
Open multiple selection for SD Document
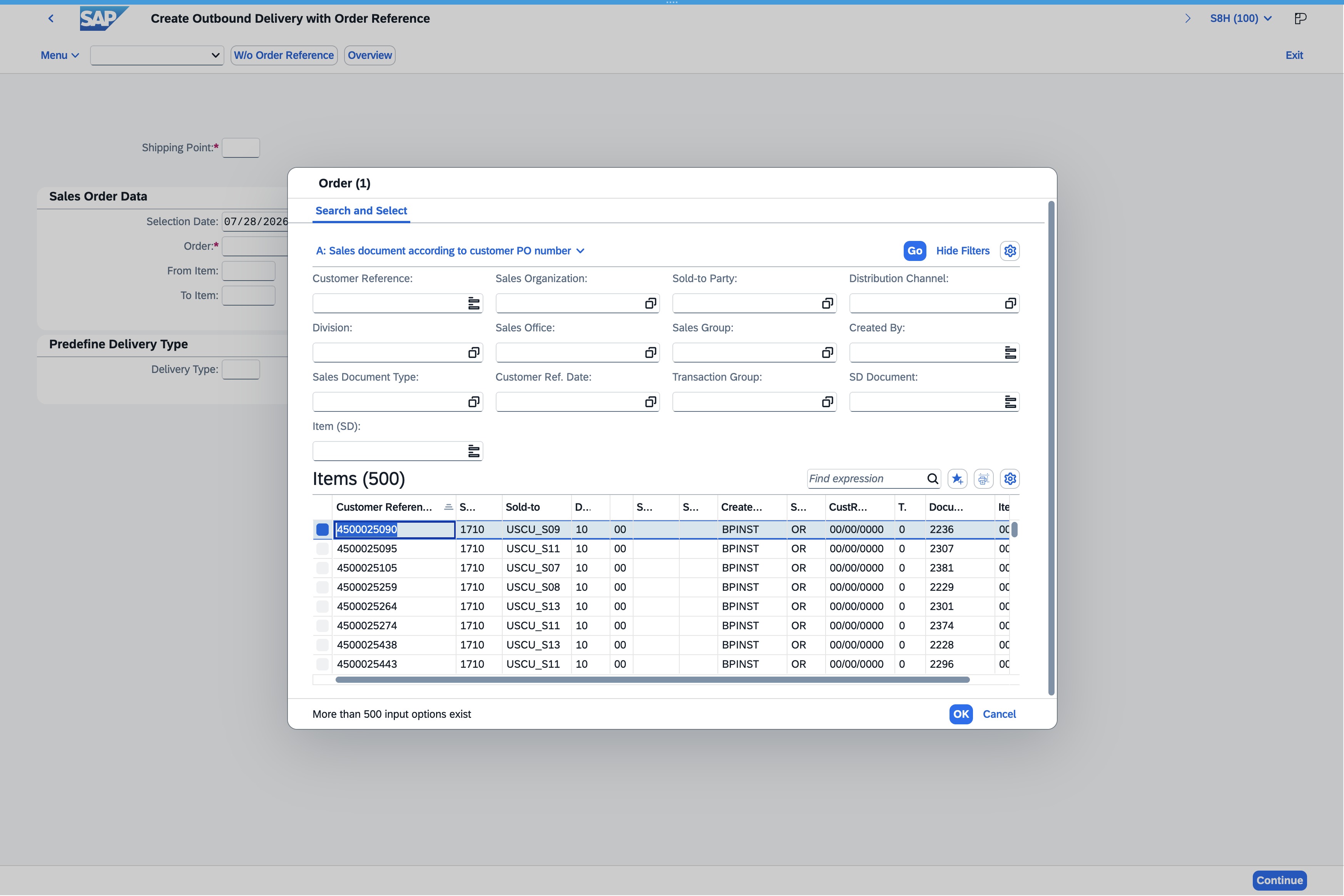[x=1010, y=402]
